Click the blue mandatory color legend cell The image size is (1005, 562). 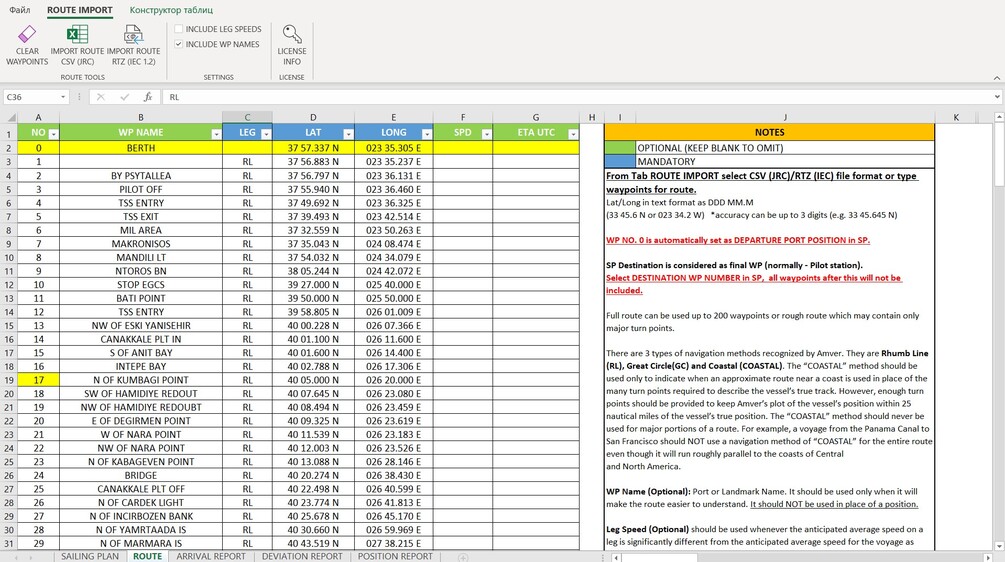(620, 161)
